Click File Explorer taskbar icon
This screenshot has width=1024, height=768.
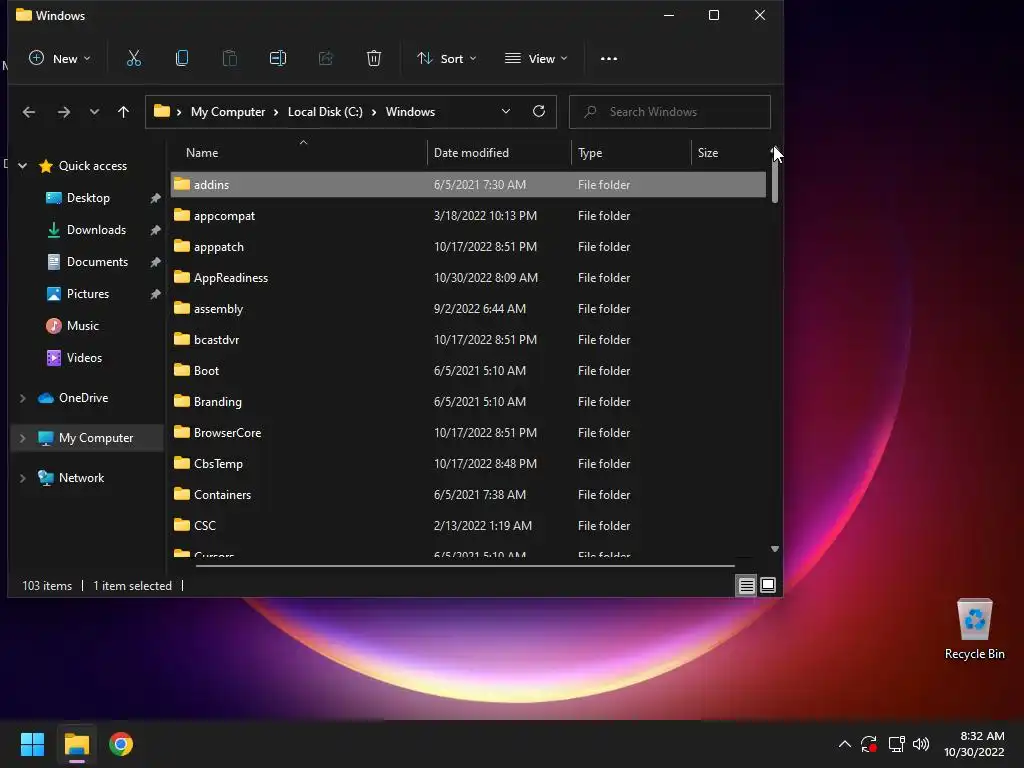[76, 744]
